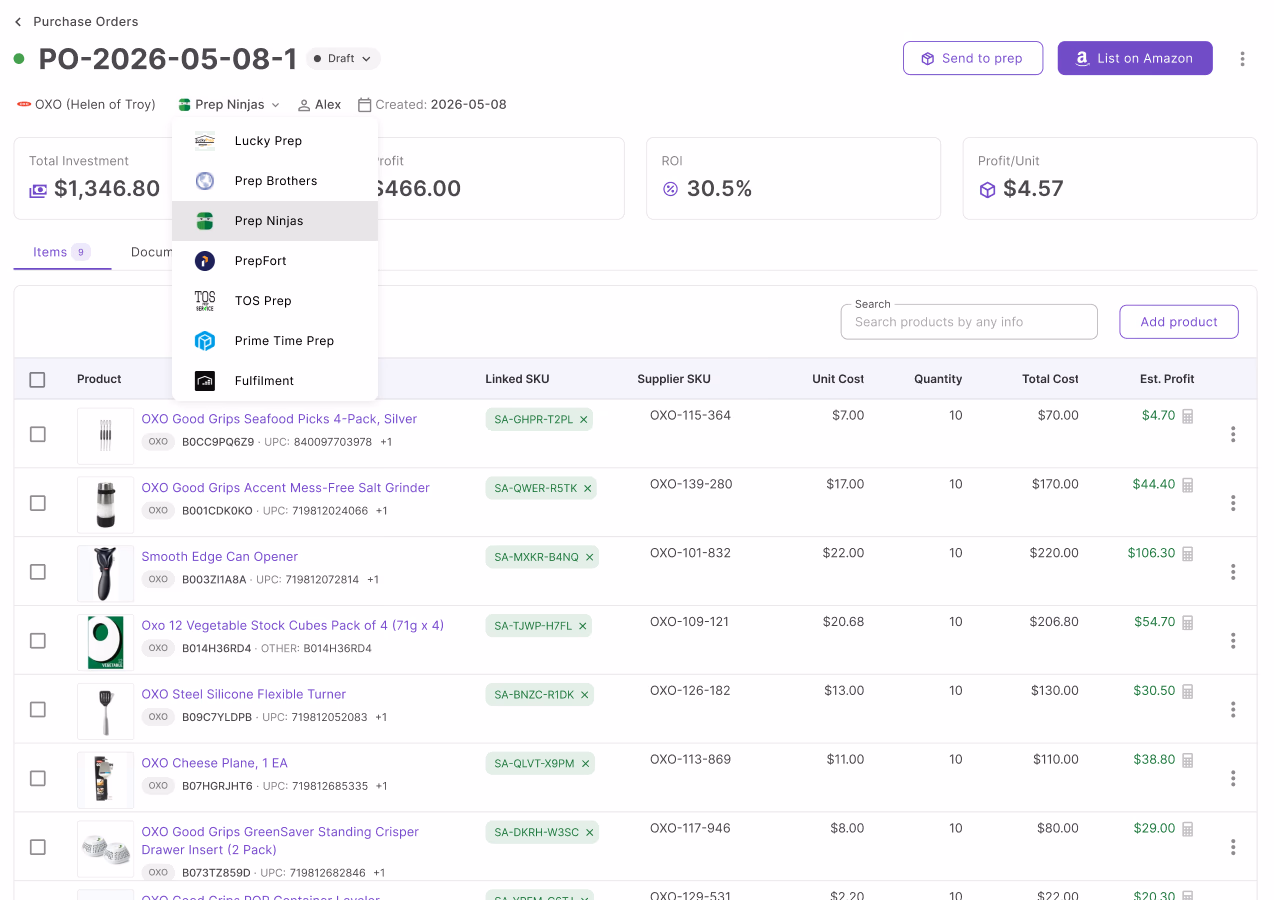
Task: Click the Fulfilment logo icon
Action: click(x=205, y=381)
